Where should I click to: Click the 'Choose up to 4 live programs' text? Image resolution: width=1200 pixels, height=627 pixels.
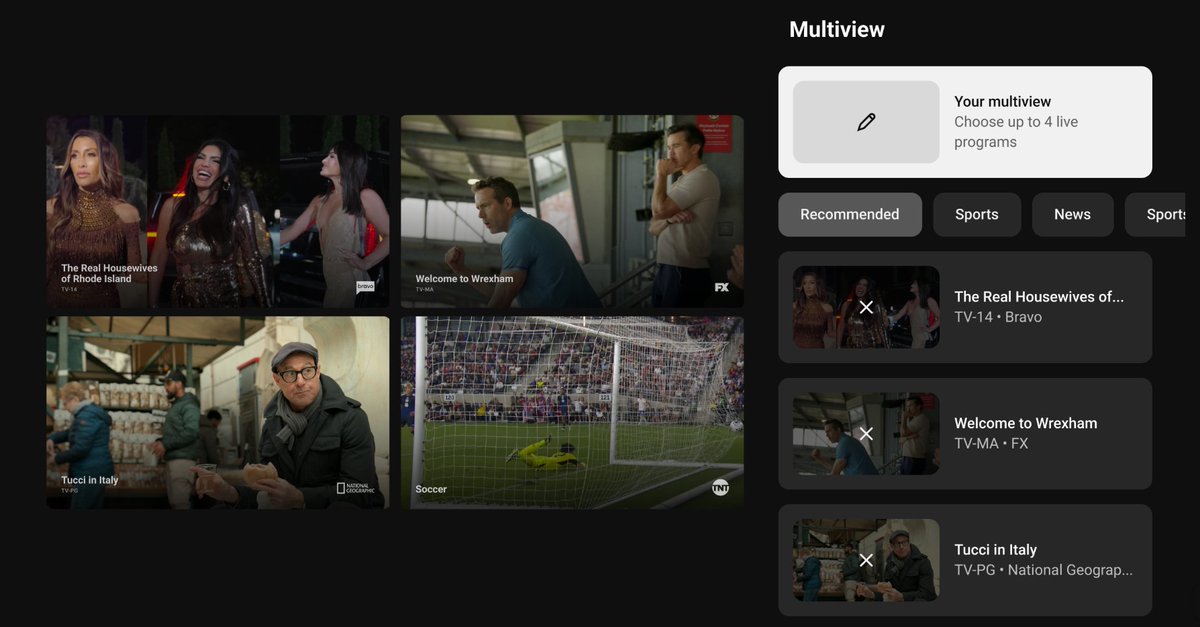click(x=1016, y=132)
